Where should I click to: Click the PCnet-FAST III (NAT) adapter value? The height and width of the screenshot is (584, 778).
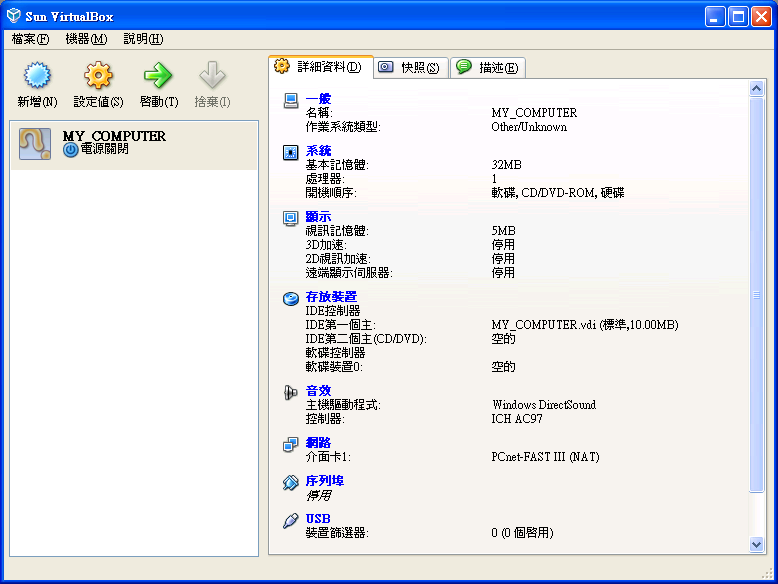[545, 457]
